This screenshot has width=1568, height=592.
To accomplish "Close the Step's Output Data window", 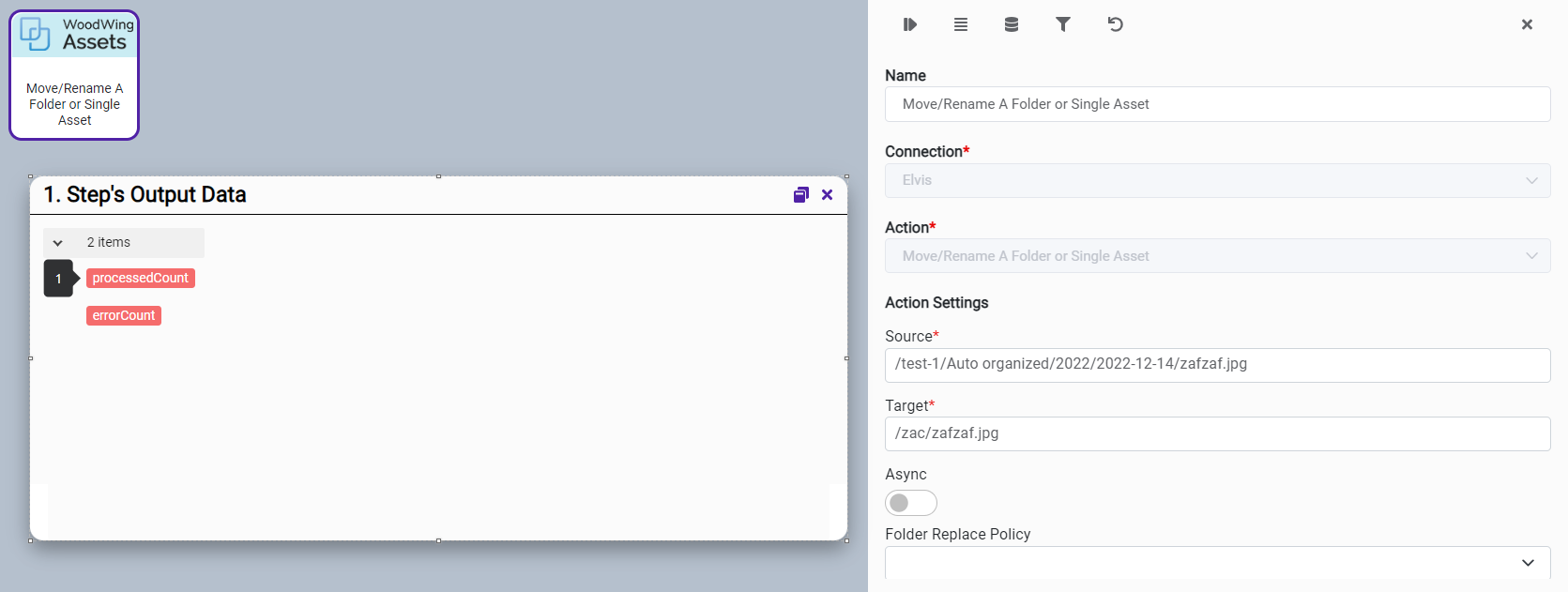I will pyautogui.click(x=827, y=195).
